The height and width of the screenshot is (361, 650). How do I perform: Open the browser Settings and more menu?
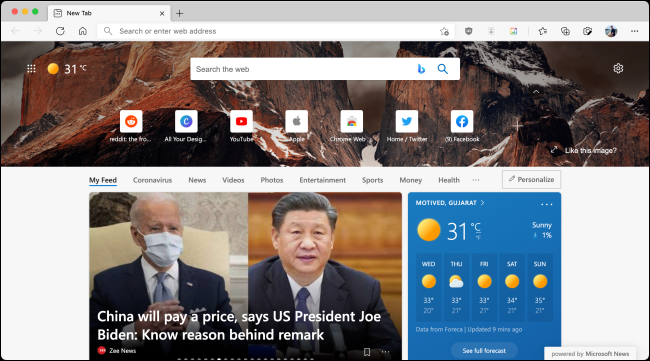pos(634,31)
